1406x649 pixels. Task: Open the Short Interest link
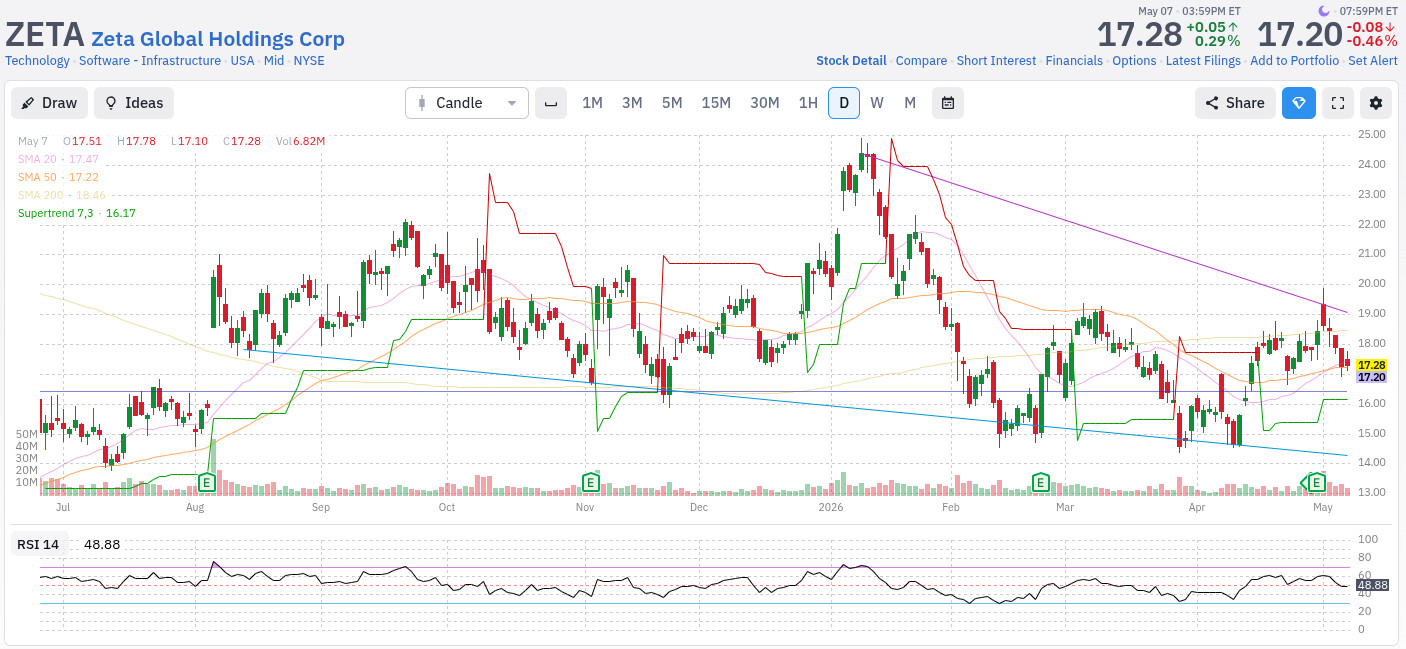point(996,61)
